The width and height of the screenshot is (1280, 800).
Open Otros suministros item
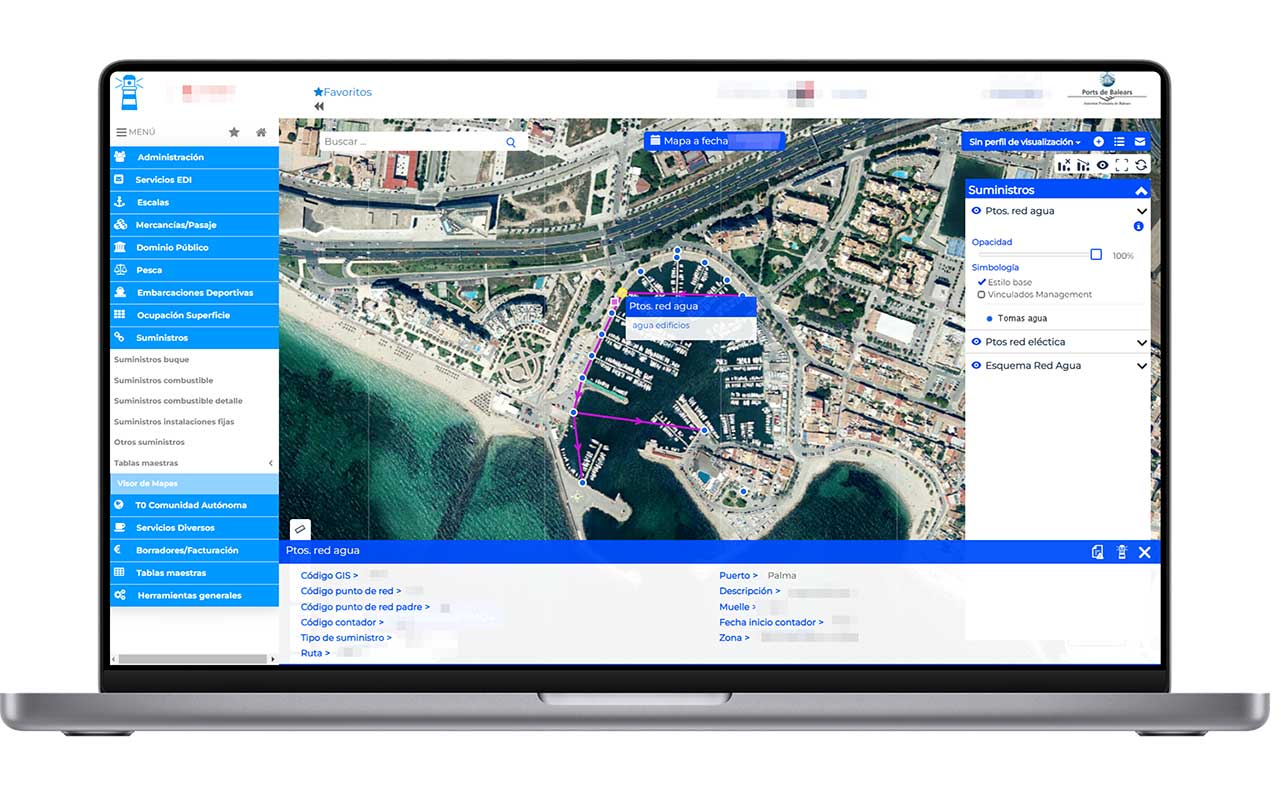pos(149,442)
